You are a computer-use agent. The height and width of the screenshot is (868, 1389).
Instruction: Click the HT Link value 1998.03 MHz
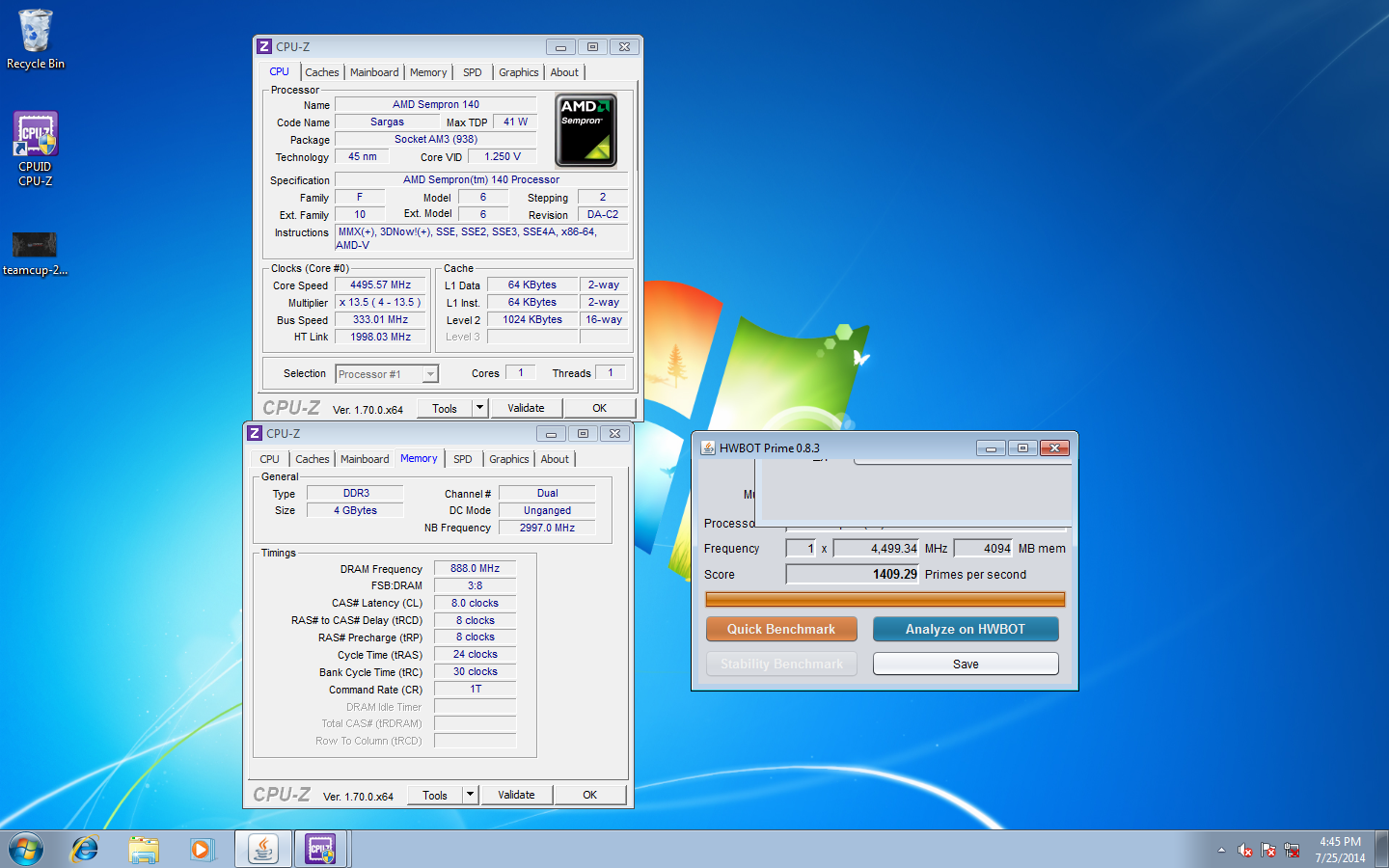(x=380, y=337)
